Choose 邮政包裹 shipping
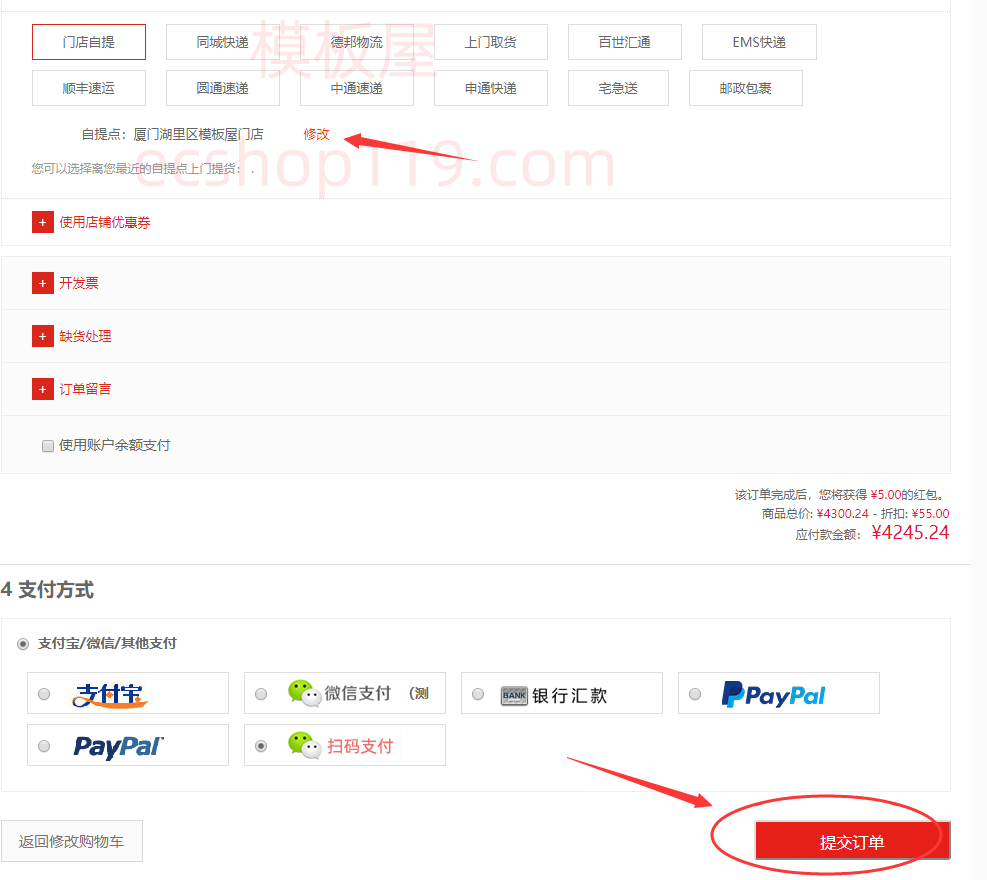987x880 pixels. [746, 88]
